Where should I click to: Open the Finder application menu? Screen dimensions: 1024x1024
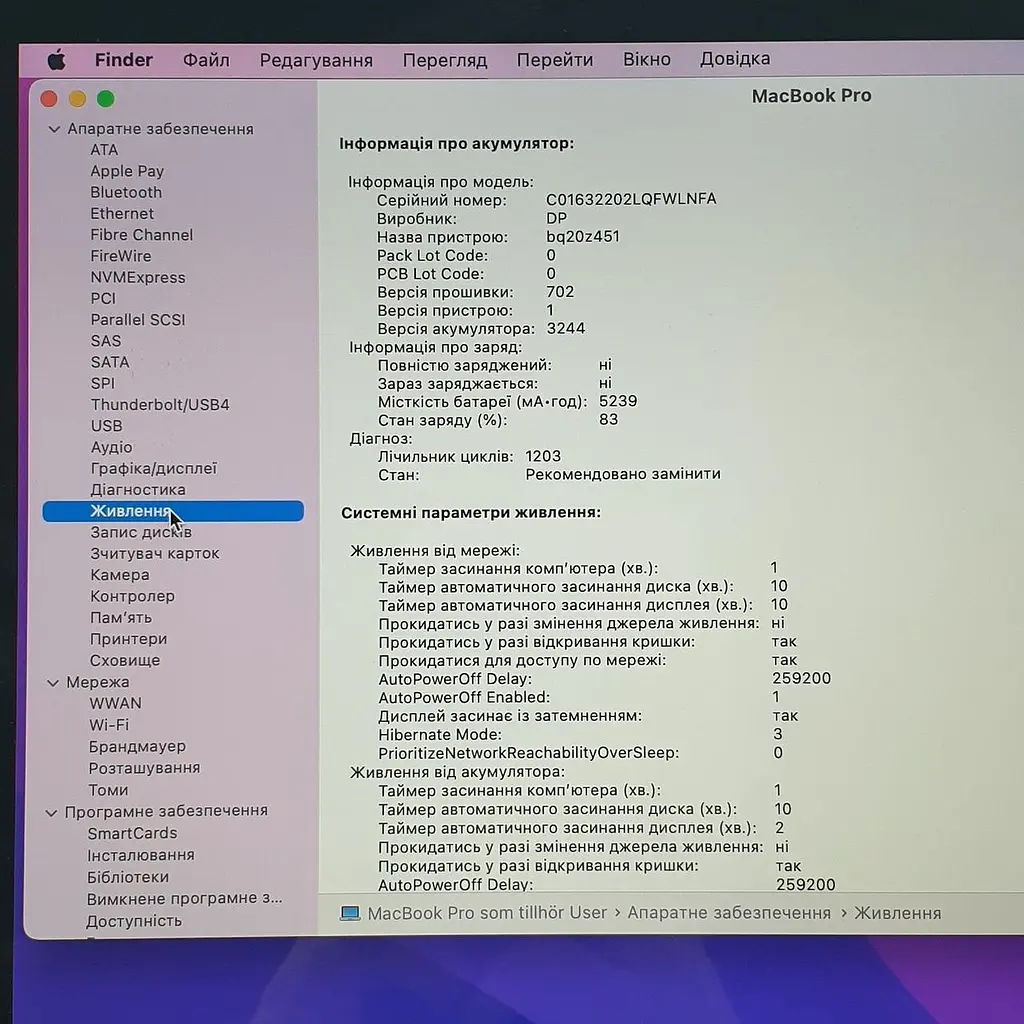point(123,60)
